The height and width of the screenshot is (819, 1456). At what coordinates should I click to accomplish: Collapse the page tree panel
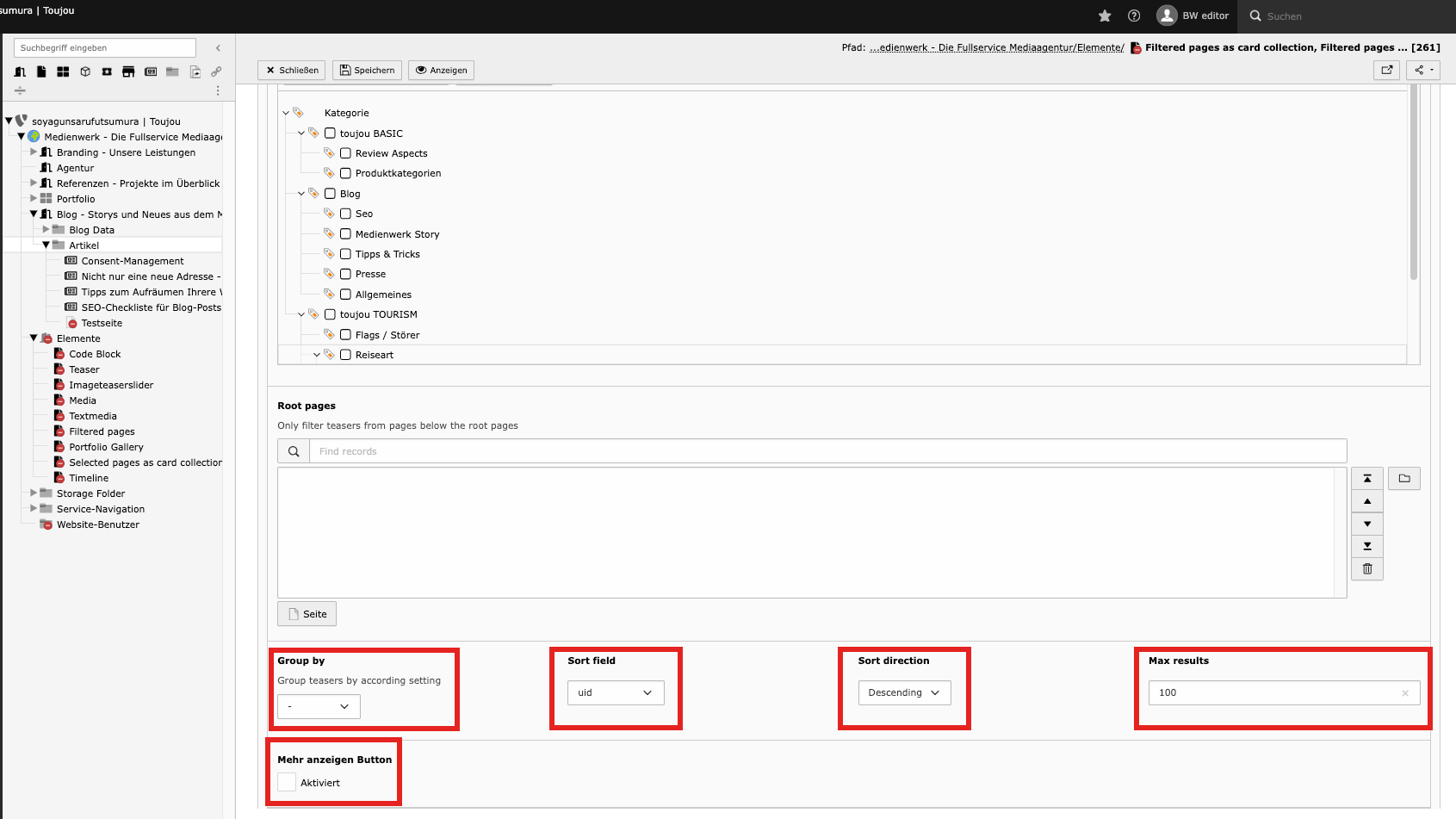[x=218, y=48]
